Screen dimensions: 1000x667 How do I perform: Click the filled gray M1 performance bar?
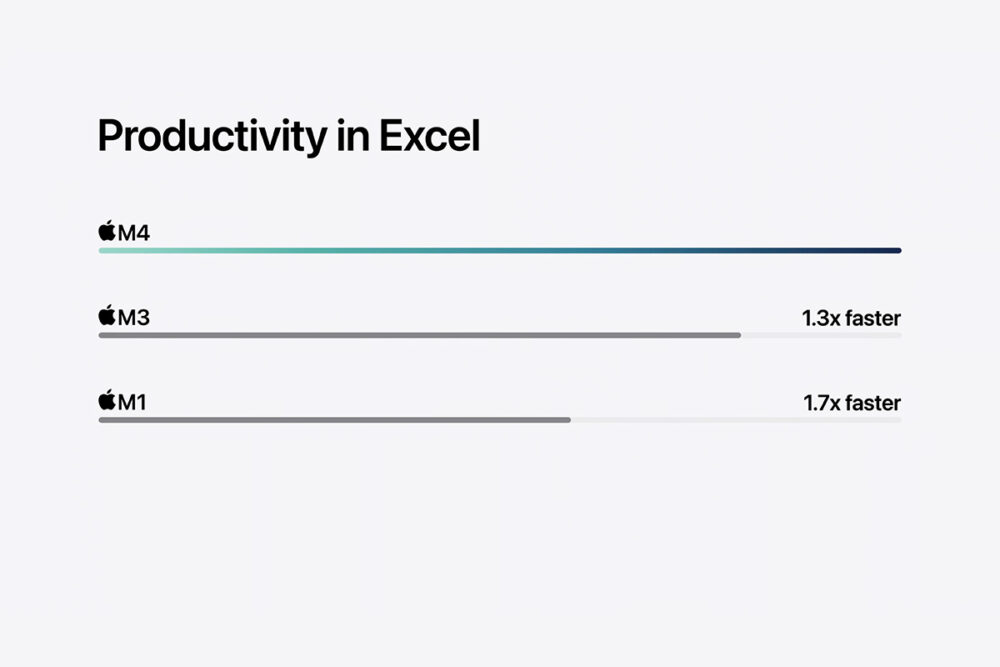pos(335,420)
